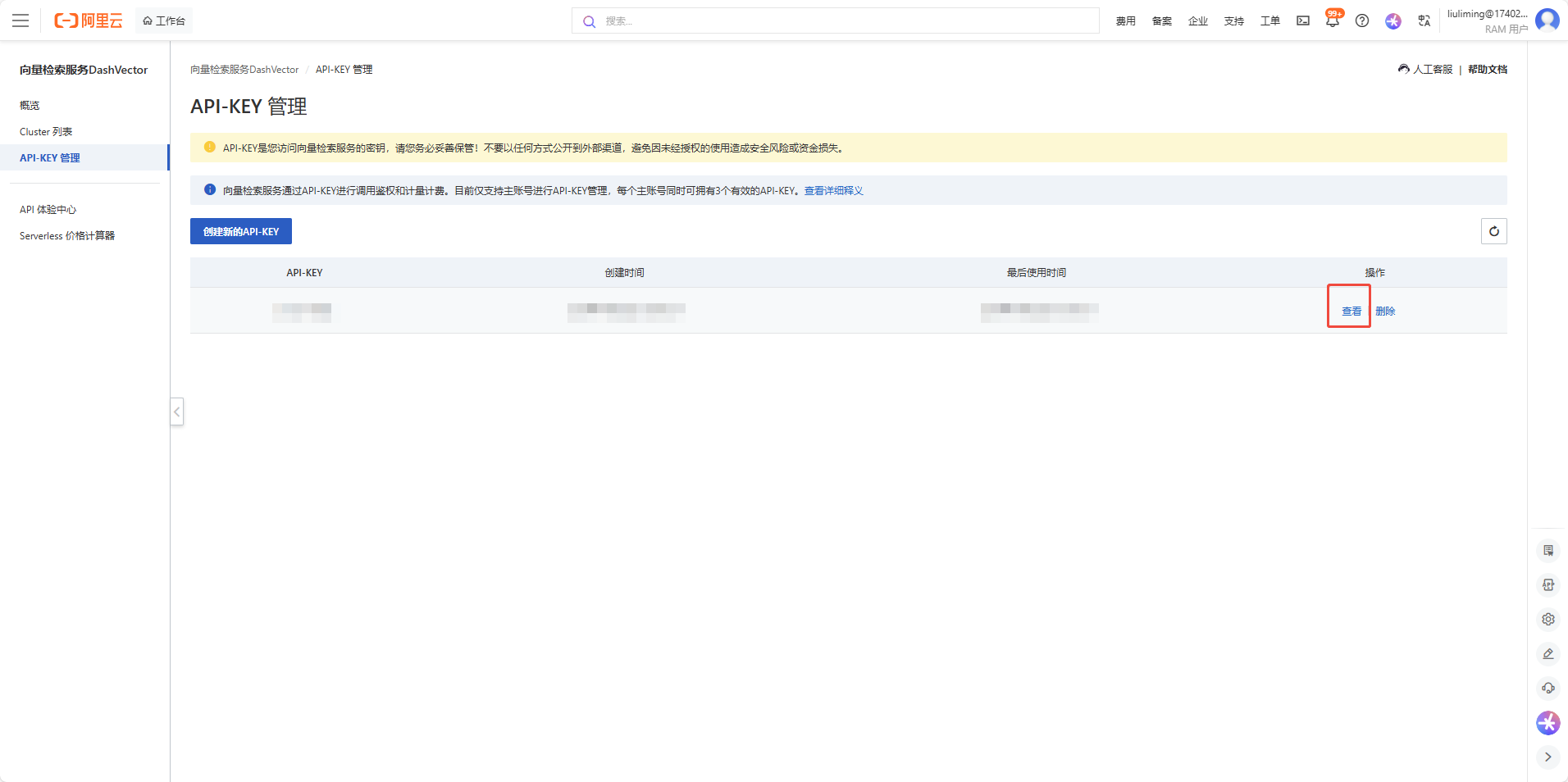Viewport: 1568px width, 782px height.
Task: Open API 体验中心 in sidebar
Action: (x=48, y=210)
